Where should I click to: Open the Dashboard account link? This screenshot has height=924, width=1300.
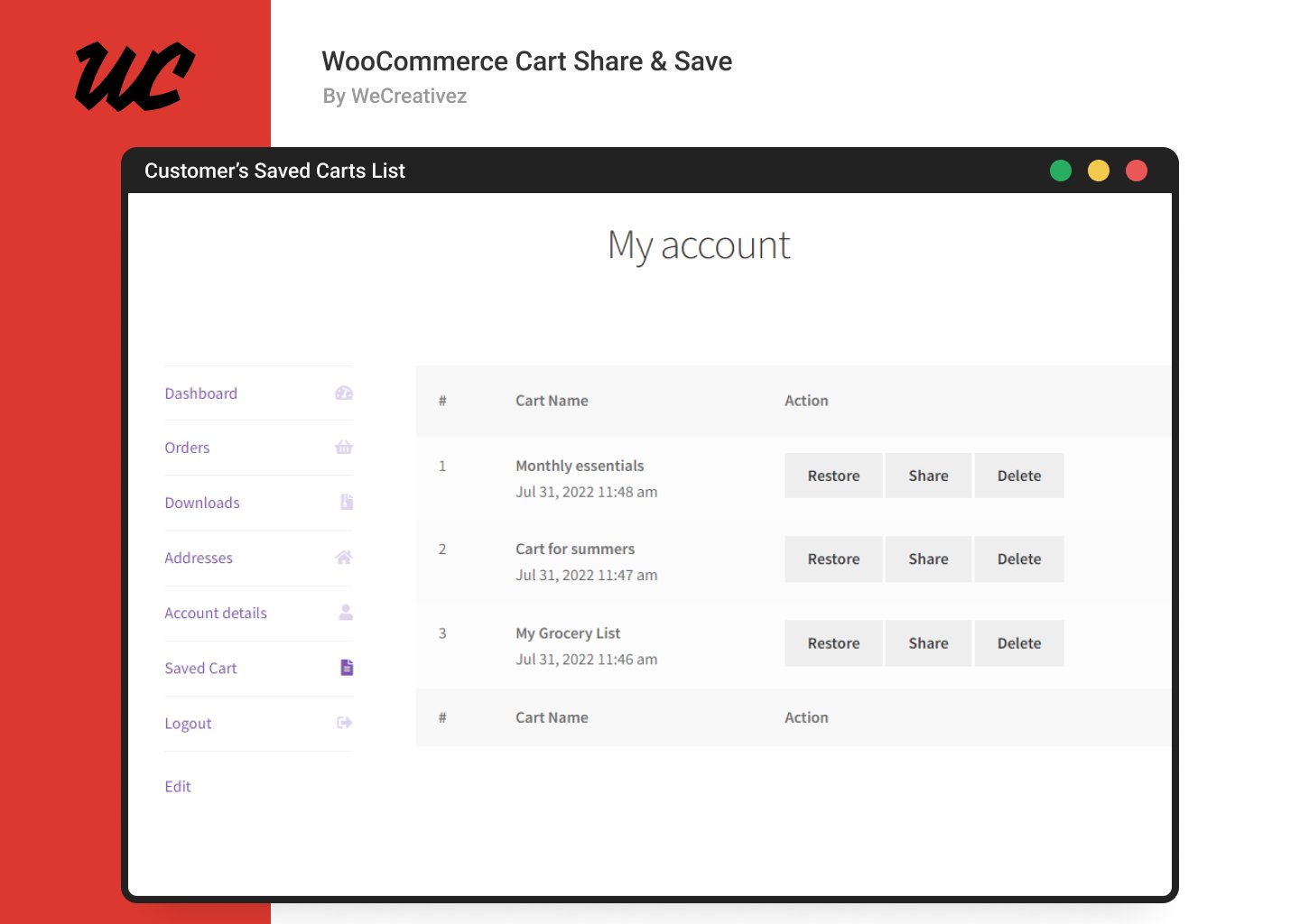[x=200, y=393]
